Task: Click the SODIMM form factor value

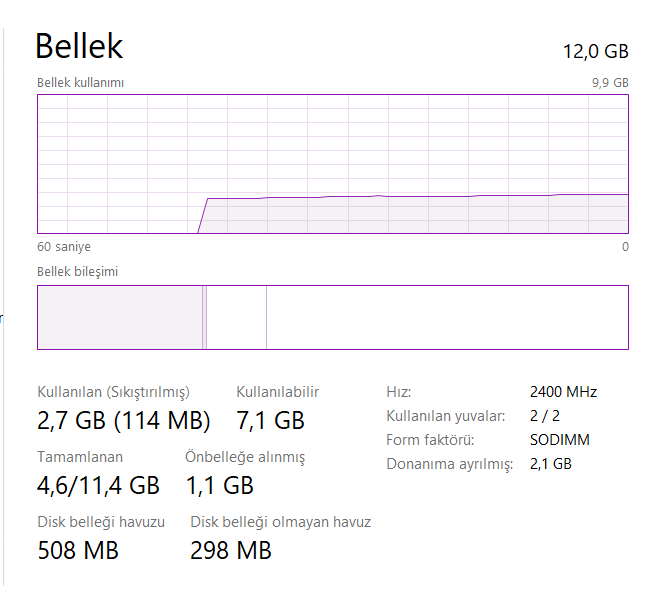Action: [560, 440]
